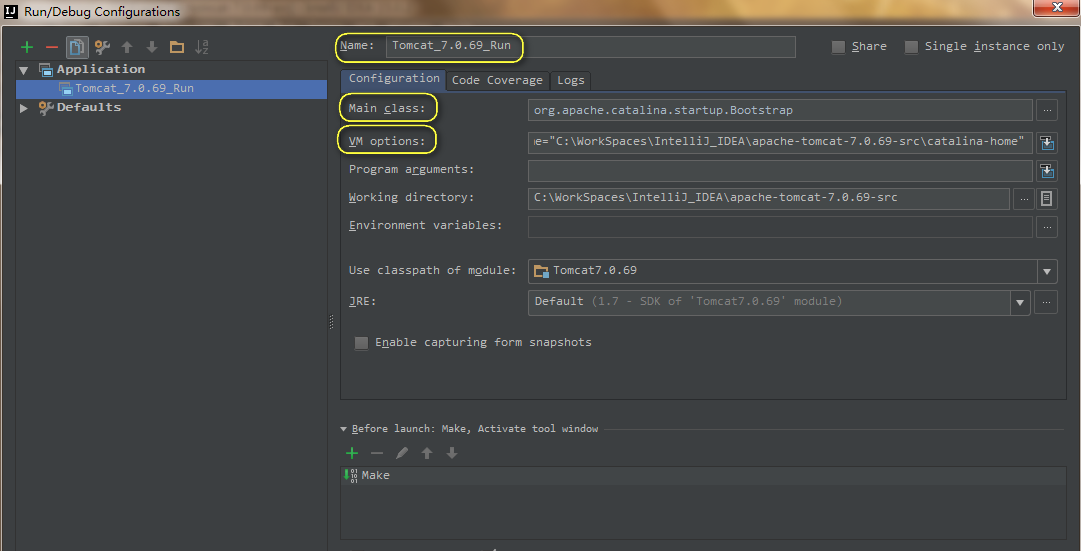
Task: Open edit defaults wrench icon
Action: (102, 47)
